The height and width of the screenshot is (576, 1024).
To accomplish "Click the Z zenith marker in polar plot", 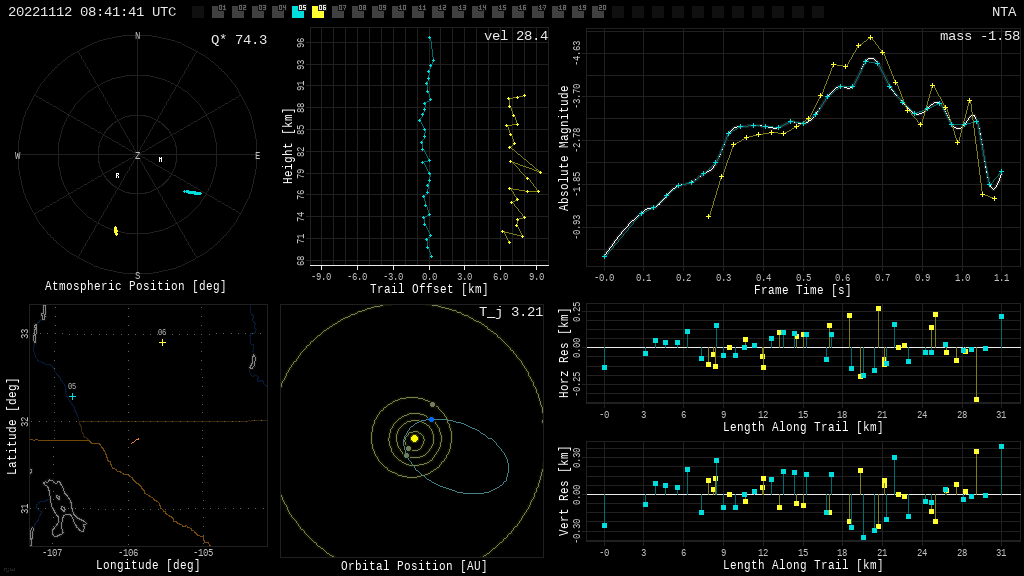I will click(138, 156).
